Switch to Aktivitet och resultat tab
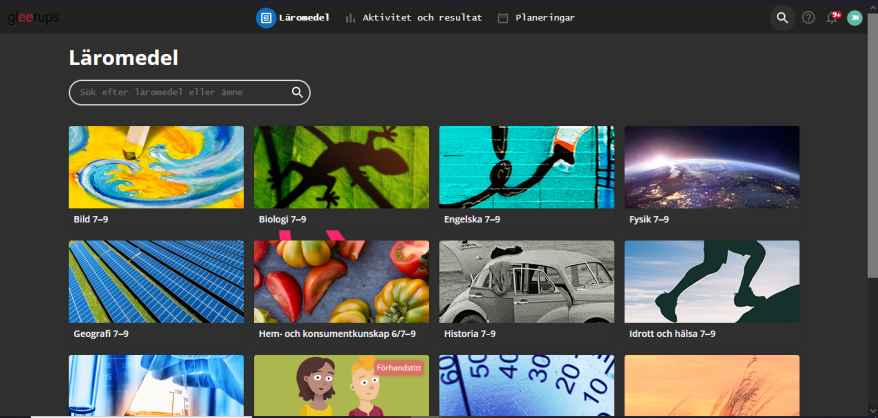 pos(422,17)
